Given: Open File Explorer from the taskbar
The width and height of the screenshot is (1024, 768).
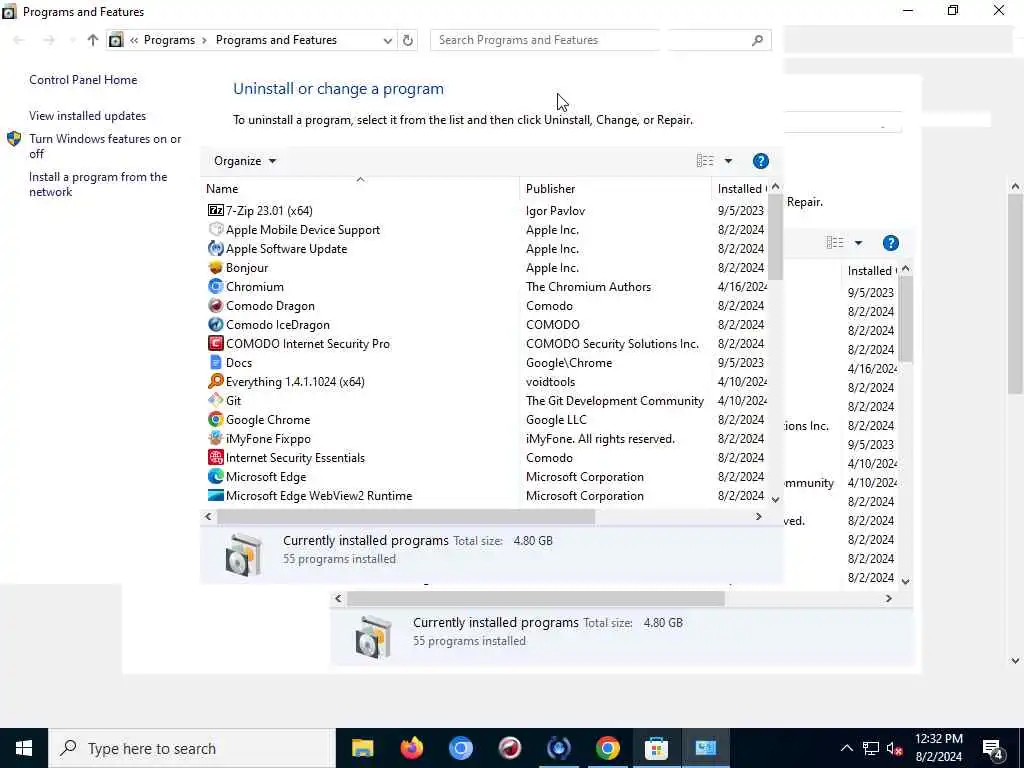Looking at the screenshot, I should pyautogui.click(x=362, y=748).
